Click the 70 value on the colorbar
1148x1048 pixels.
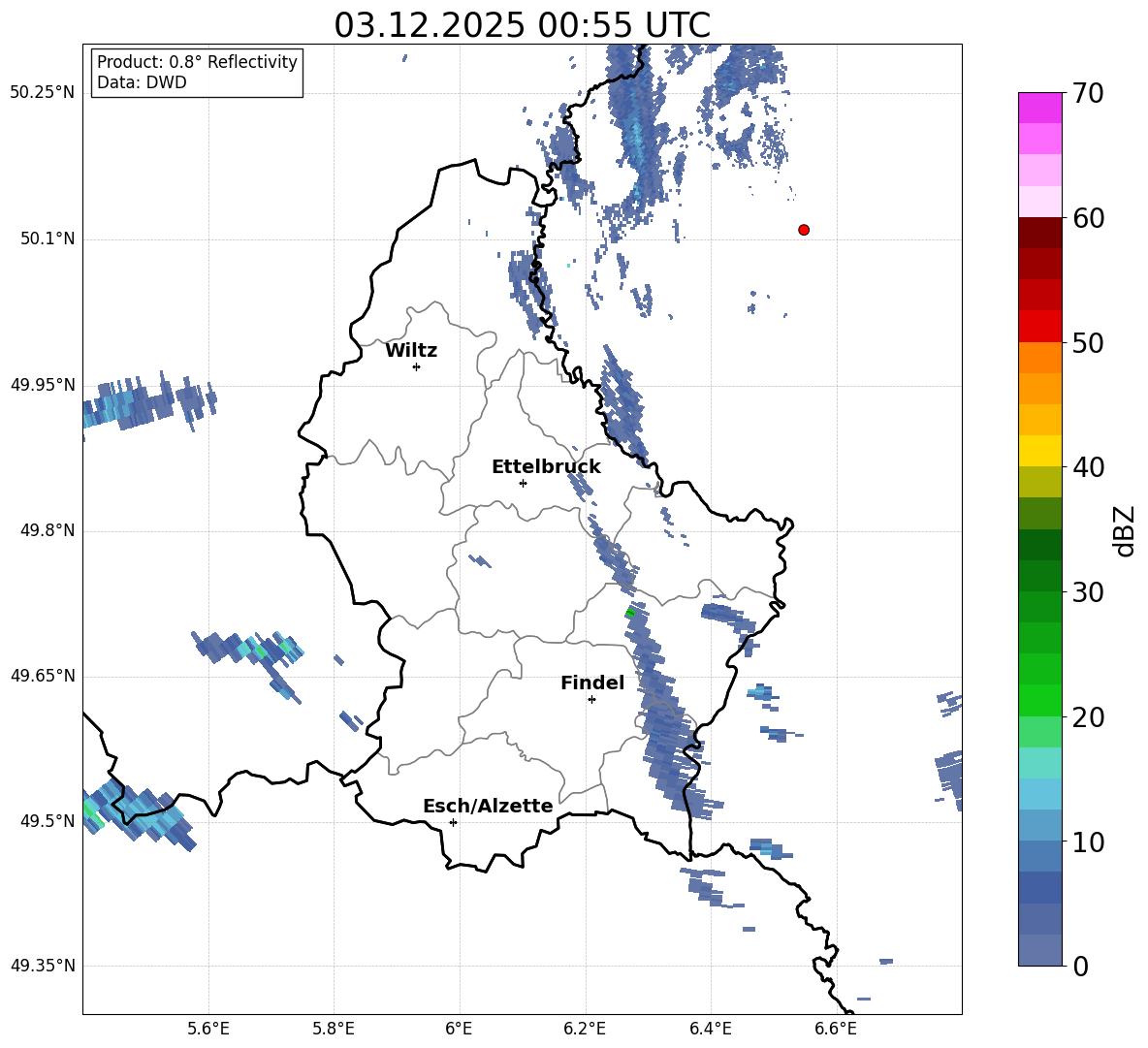click(1087, 93)
